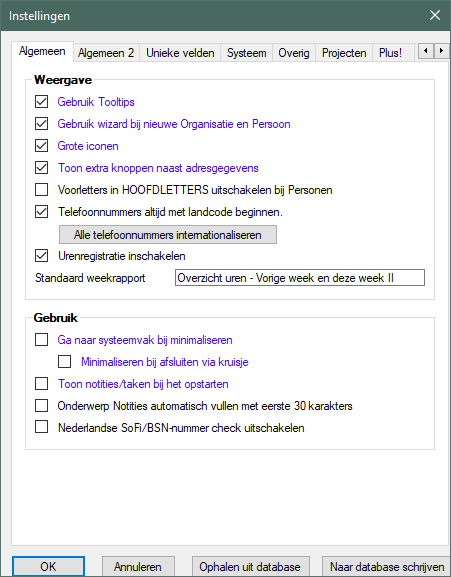Enable Nederlandse SoFi/BSN-nummer check uitschakelen
Image resolution: width=451 pixels, height=577 pixels.
click(41, 428)
